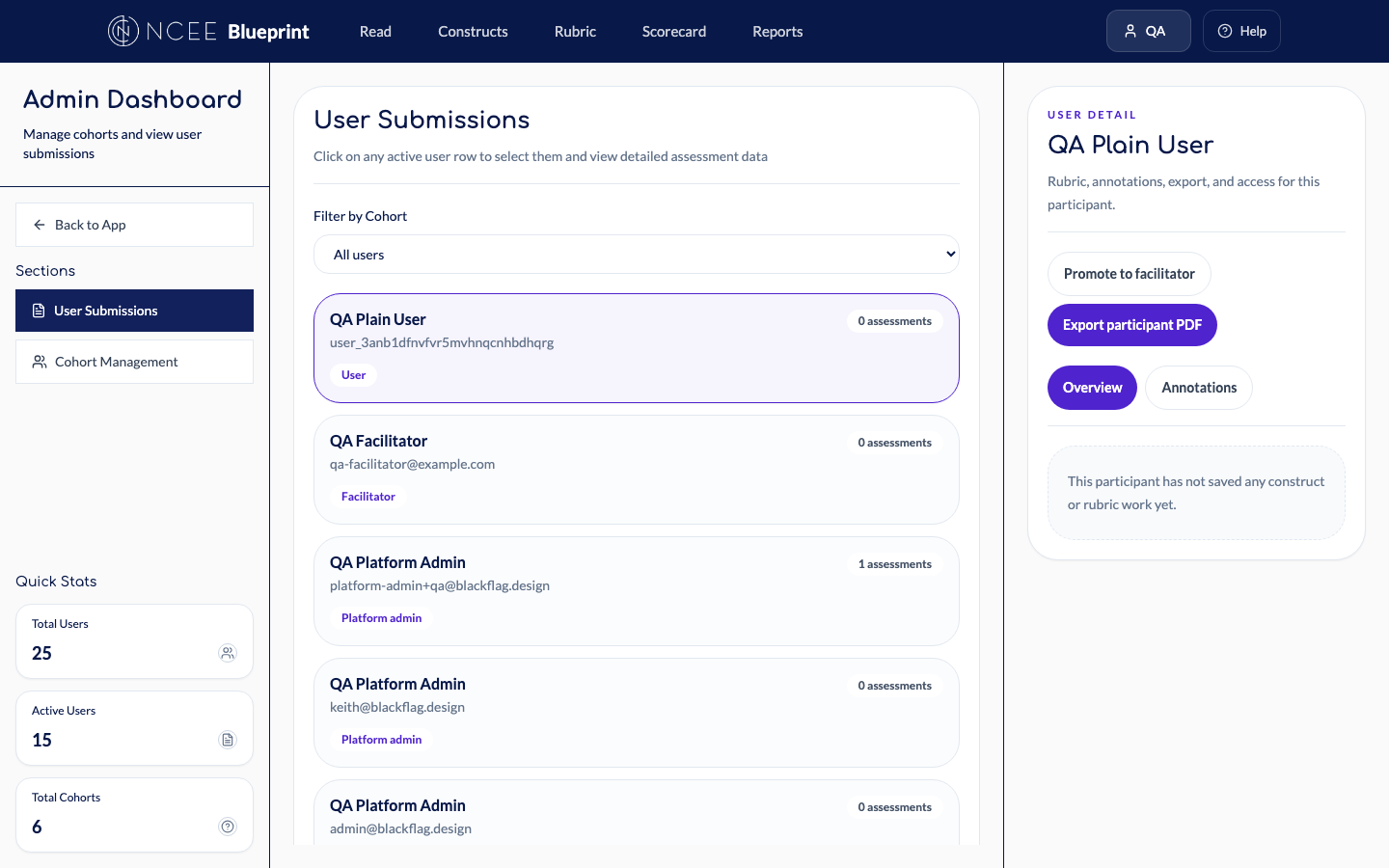Click Export participant PDF button
Screen dimensions: 1389x868
[1131, 325]
